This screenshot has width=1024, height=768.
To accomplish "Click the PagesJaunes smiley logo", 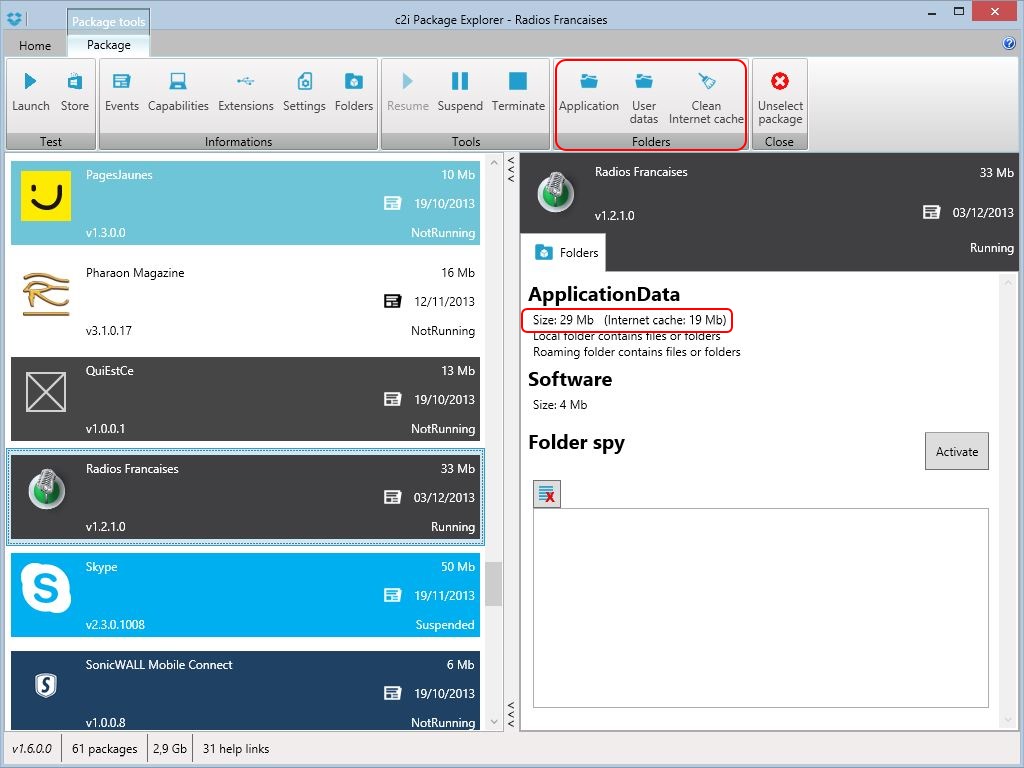I will [x=46, y=196].
